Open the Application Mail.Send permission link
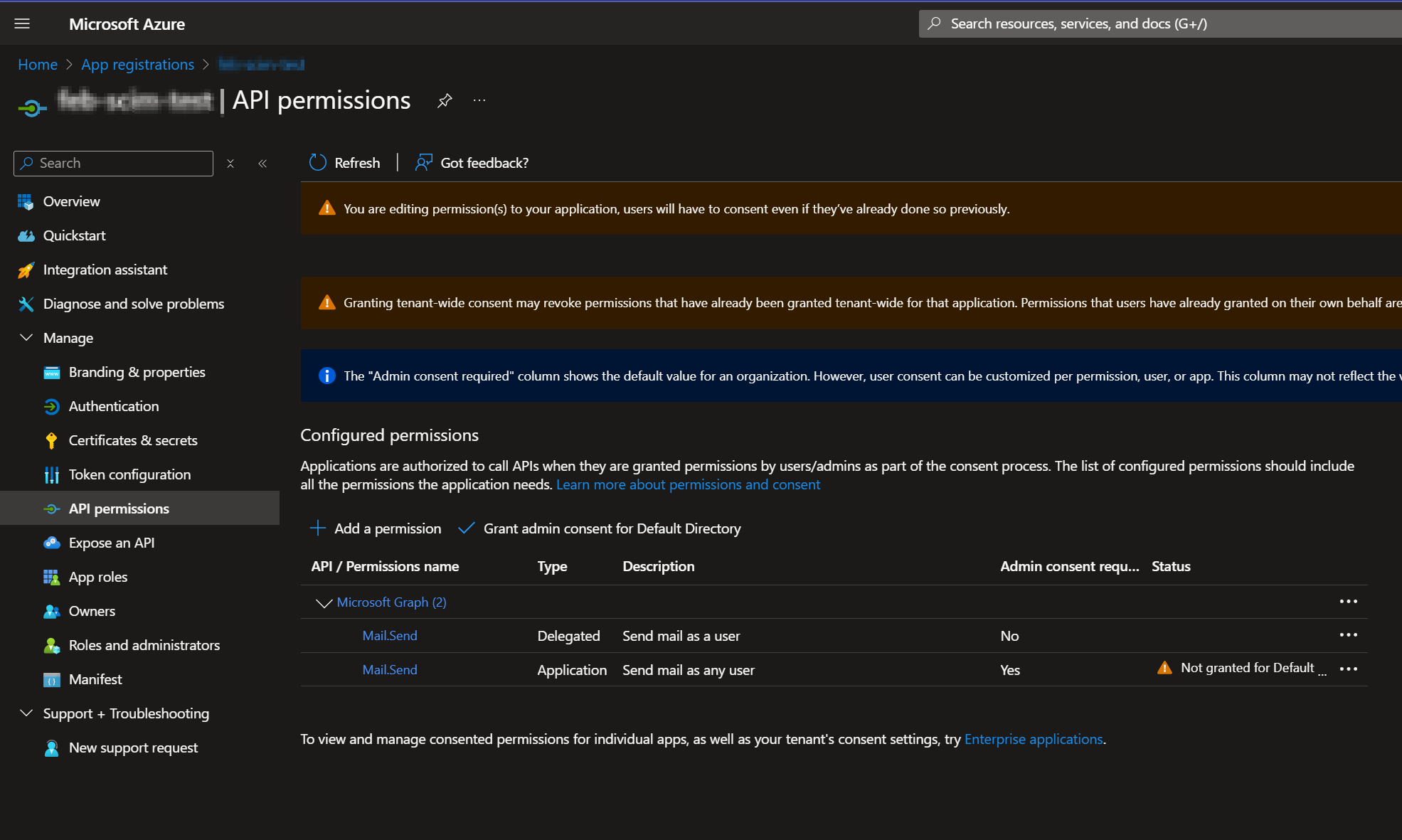This screenshot has width=1402, height=840. pos(390,669)
